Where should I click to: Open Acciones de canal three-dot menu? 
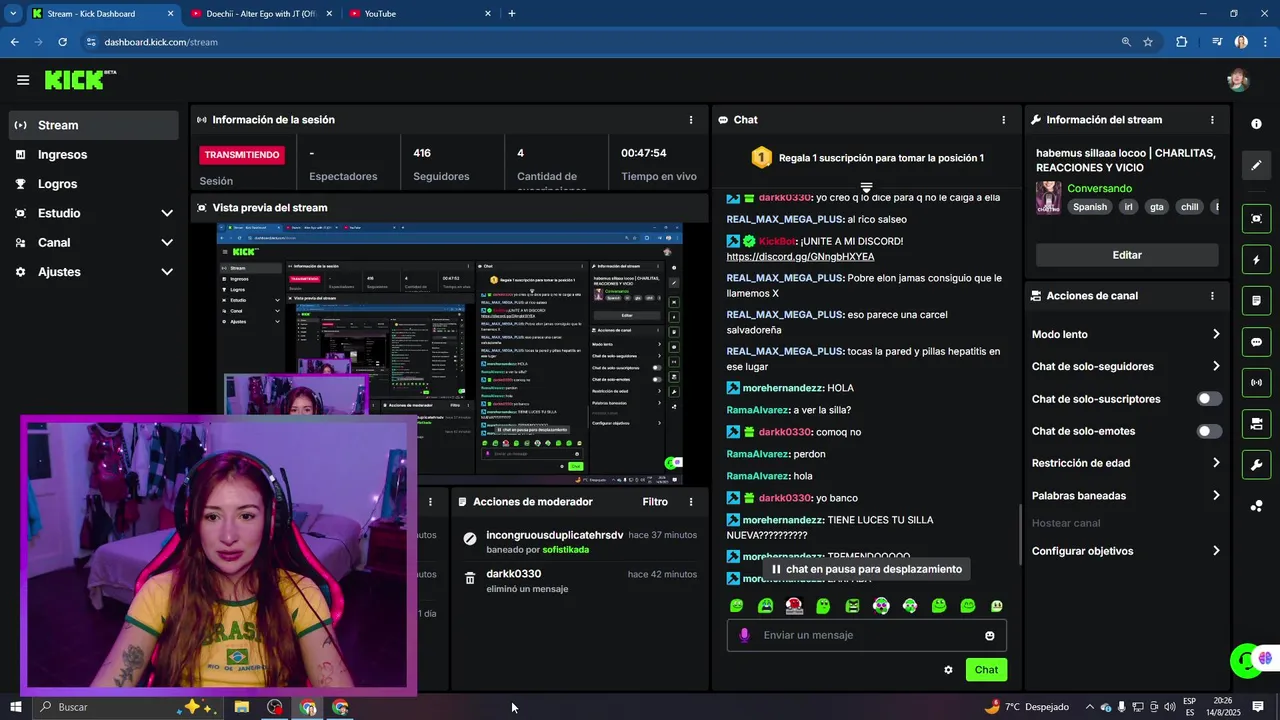pos(1212,296)
